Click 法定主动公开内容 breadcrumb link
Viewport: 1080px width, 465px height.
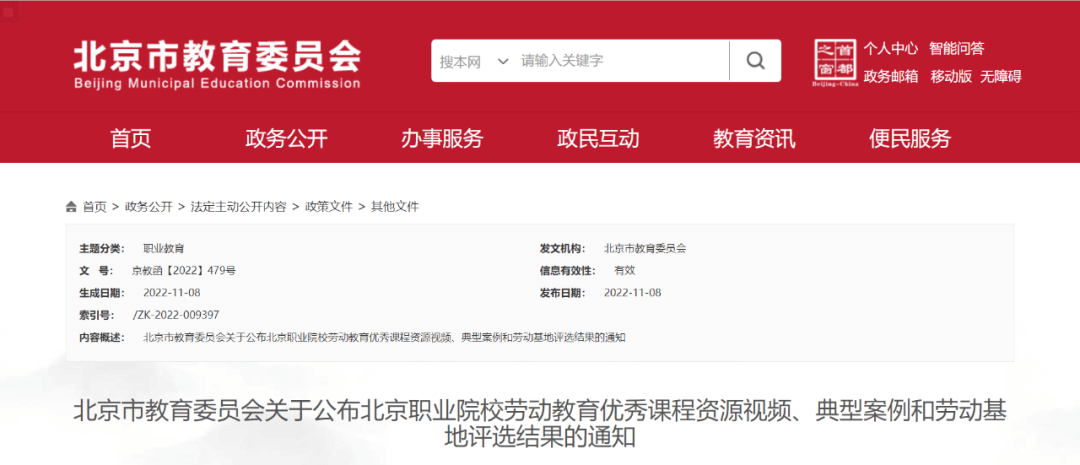click(x=238, y=207)
